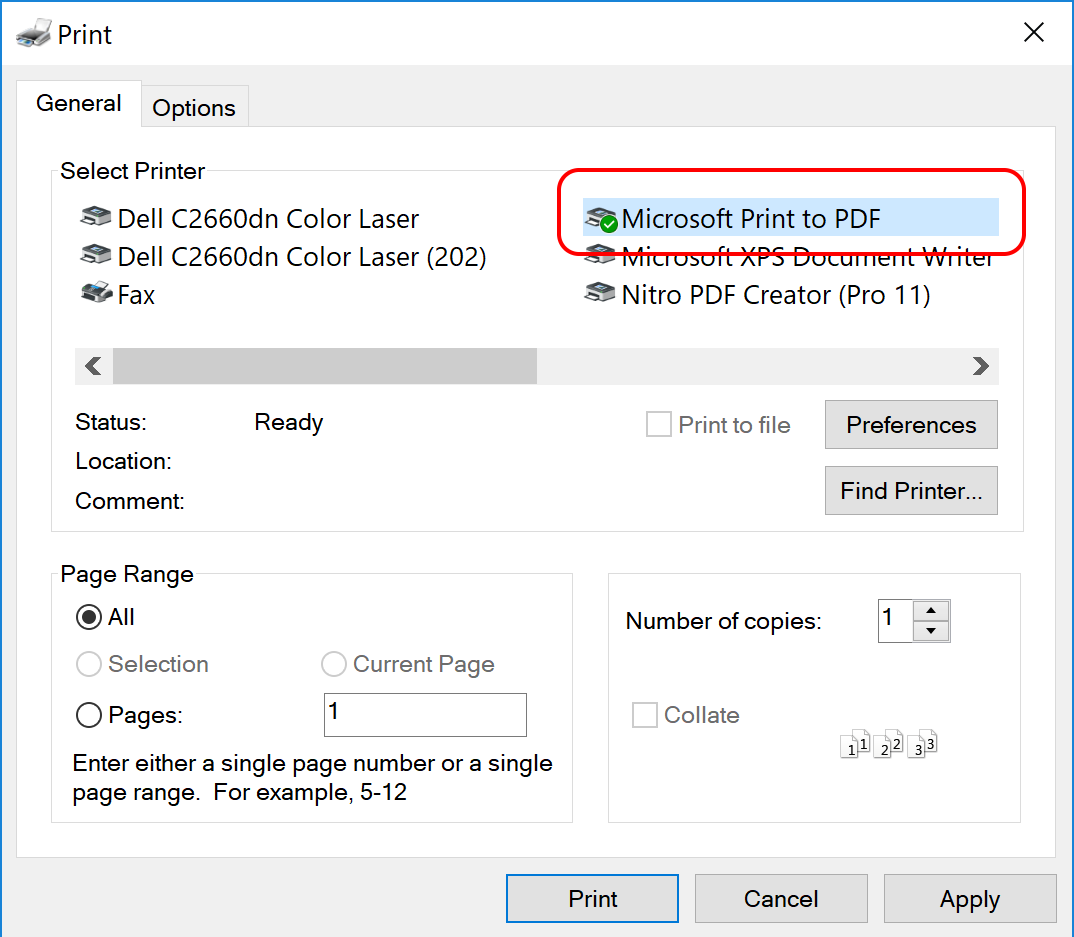
Task: Select the Pages radio button
Action: pyautogui.click(x=89, y=715)
